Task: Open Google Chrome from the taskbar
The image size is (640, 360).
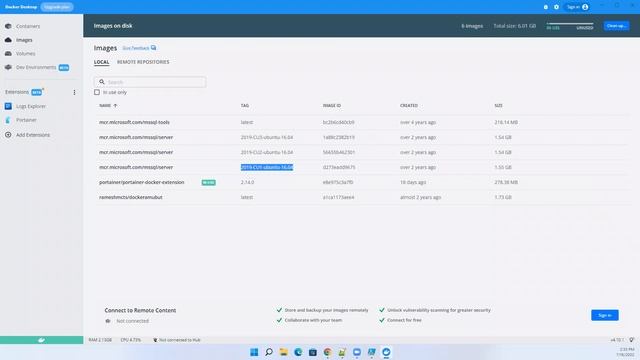Action: tap(327, 352)
